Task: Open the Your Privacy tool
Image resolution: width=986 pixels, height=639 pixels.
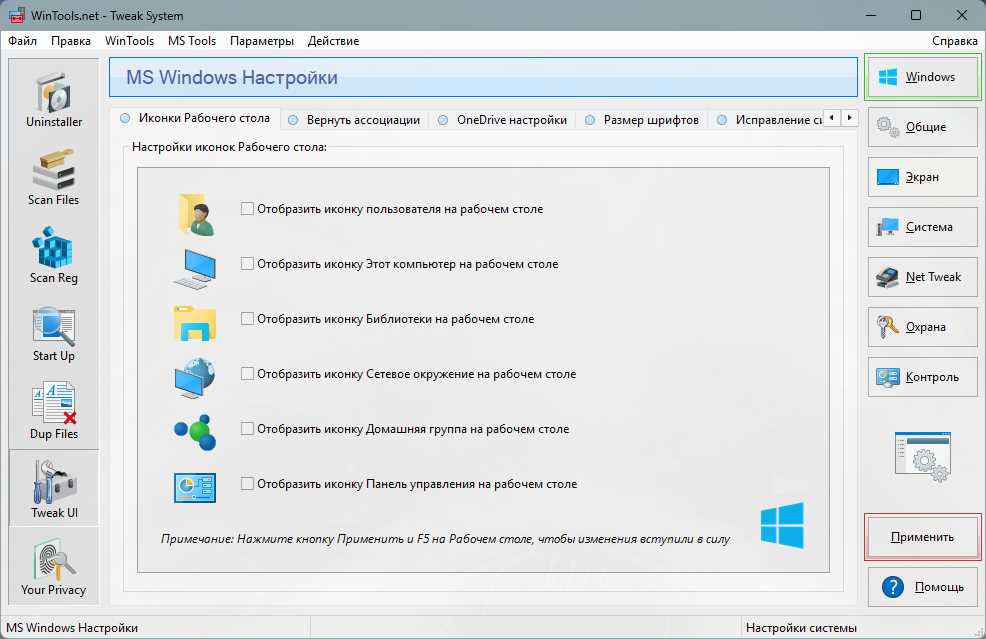Action: pyautogui.click(x=54, y=566)
